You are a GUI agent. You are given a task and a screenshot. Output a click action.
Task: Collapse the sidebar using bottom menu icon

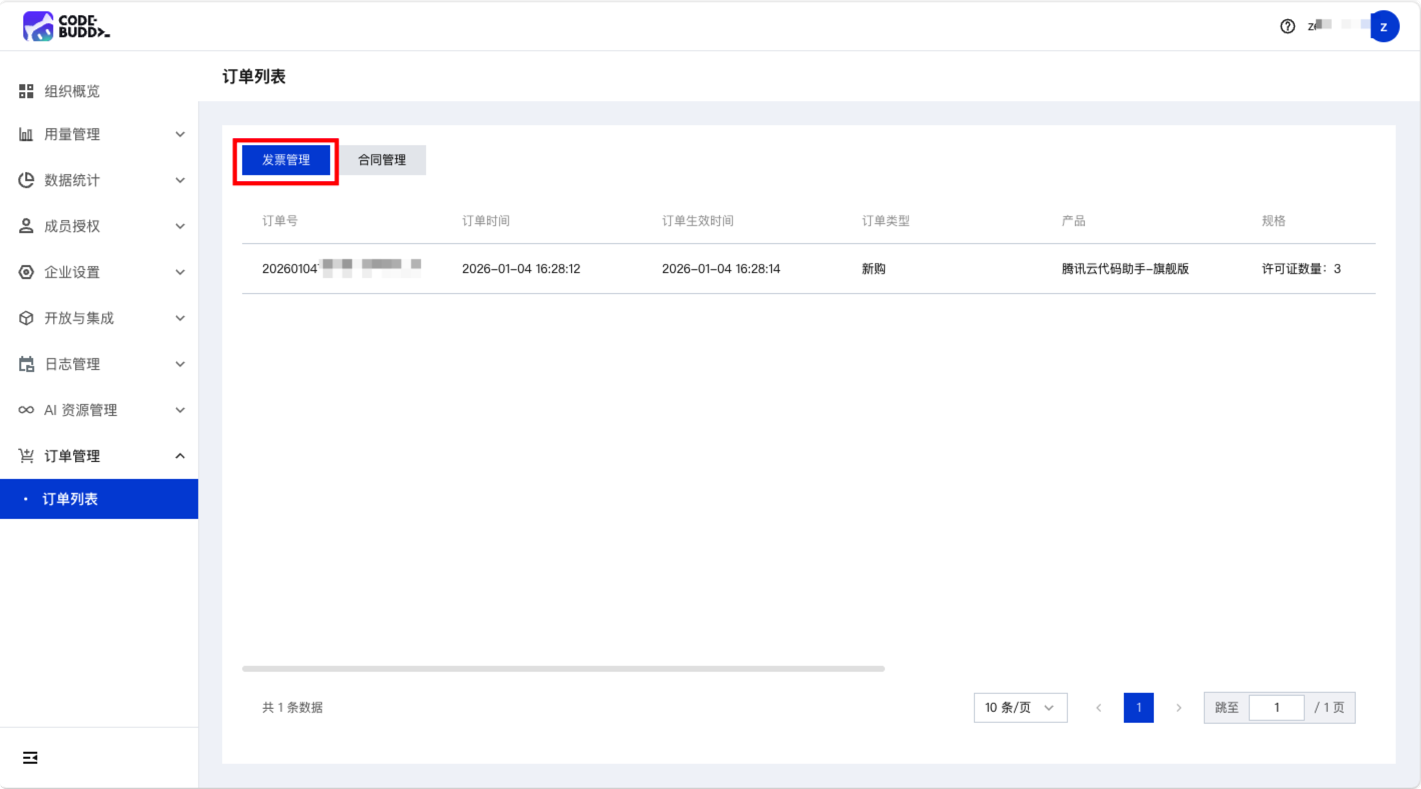pyautogui.click(x=30, y=758)
